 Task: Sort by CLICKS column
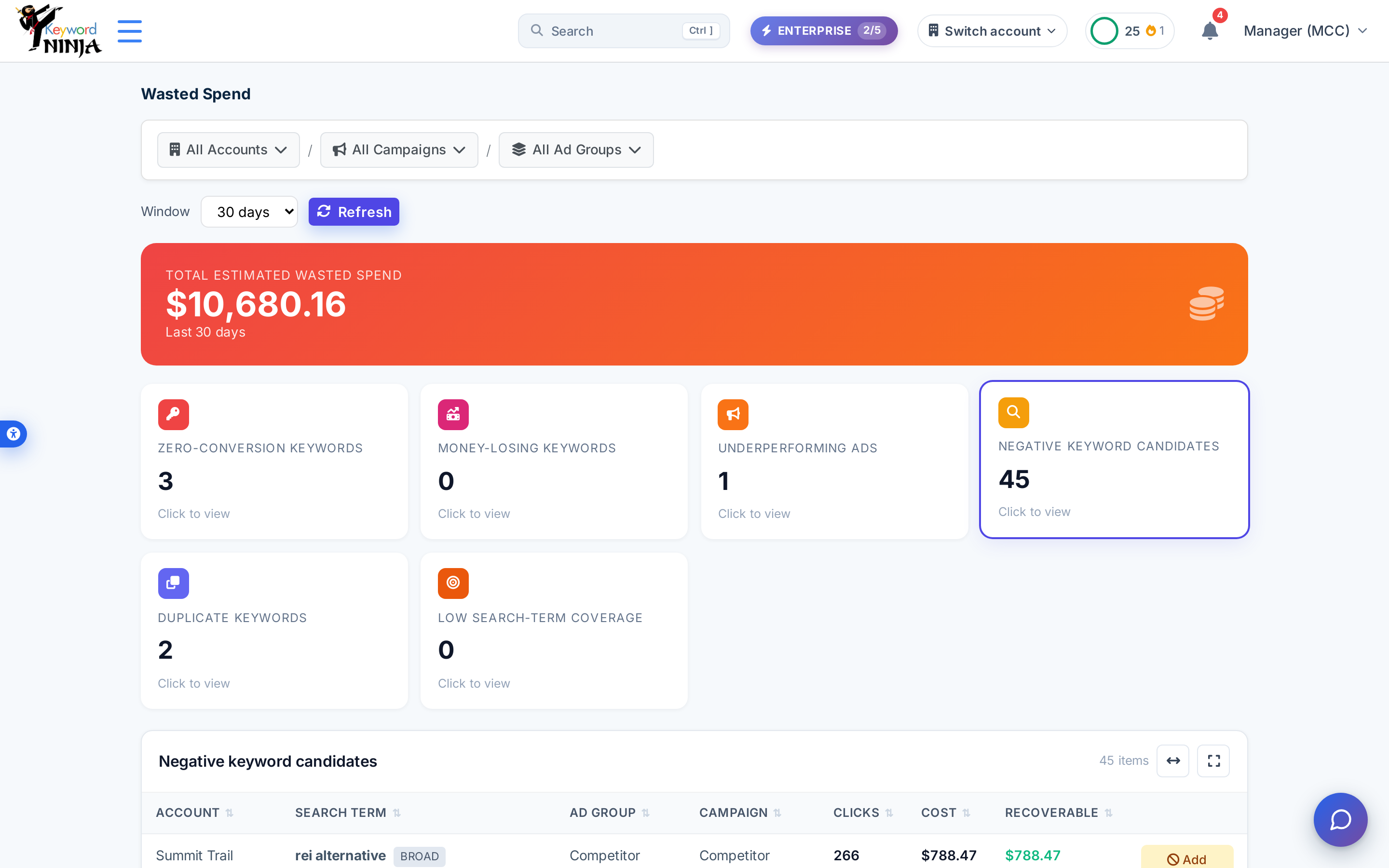pos(863,813)
